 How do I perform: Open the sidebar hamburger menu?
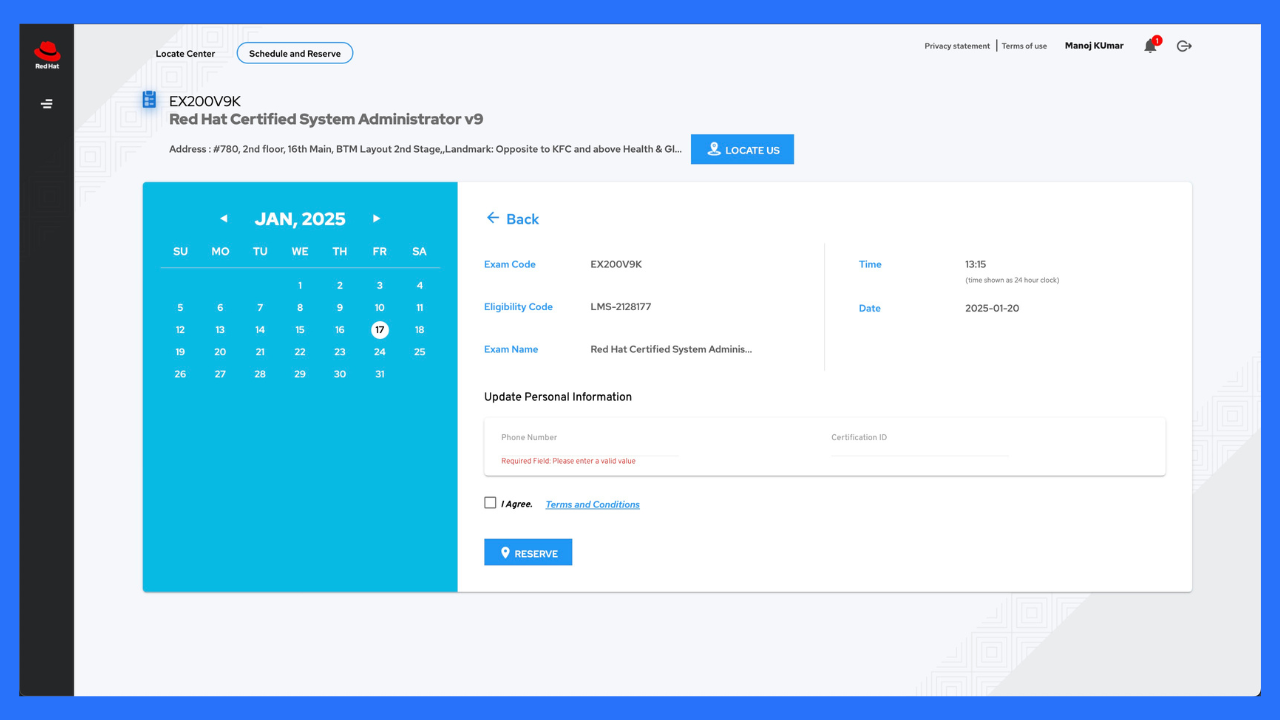point(47,104)
